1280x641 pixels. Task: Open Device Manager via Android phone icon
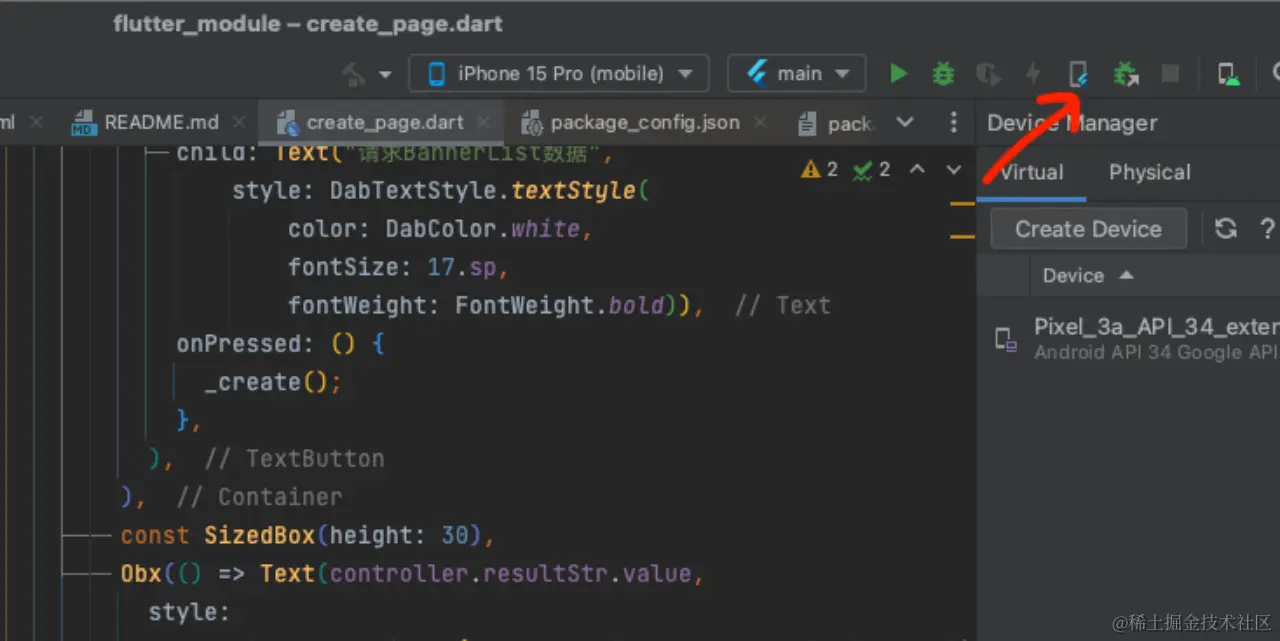click(x=1228, y=73)
